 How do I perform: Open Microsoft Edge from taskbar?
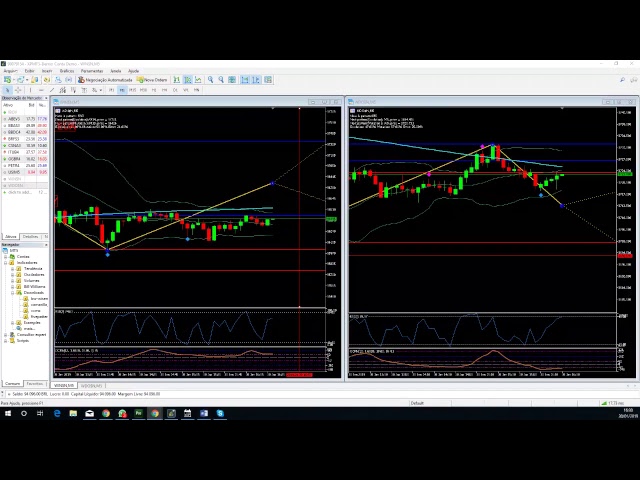tap(57, 413)
